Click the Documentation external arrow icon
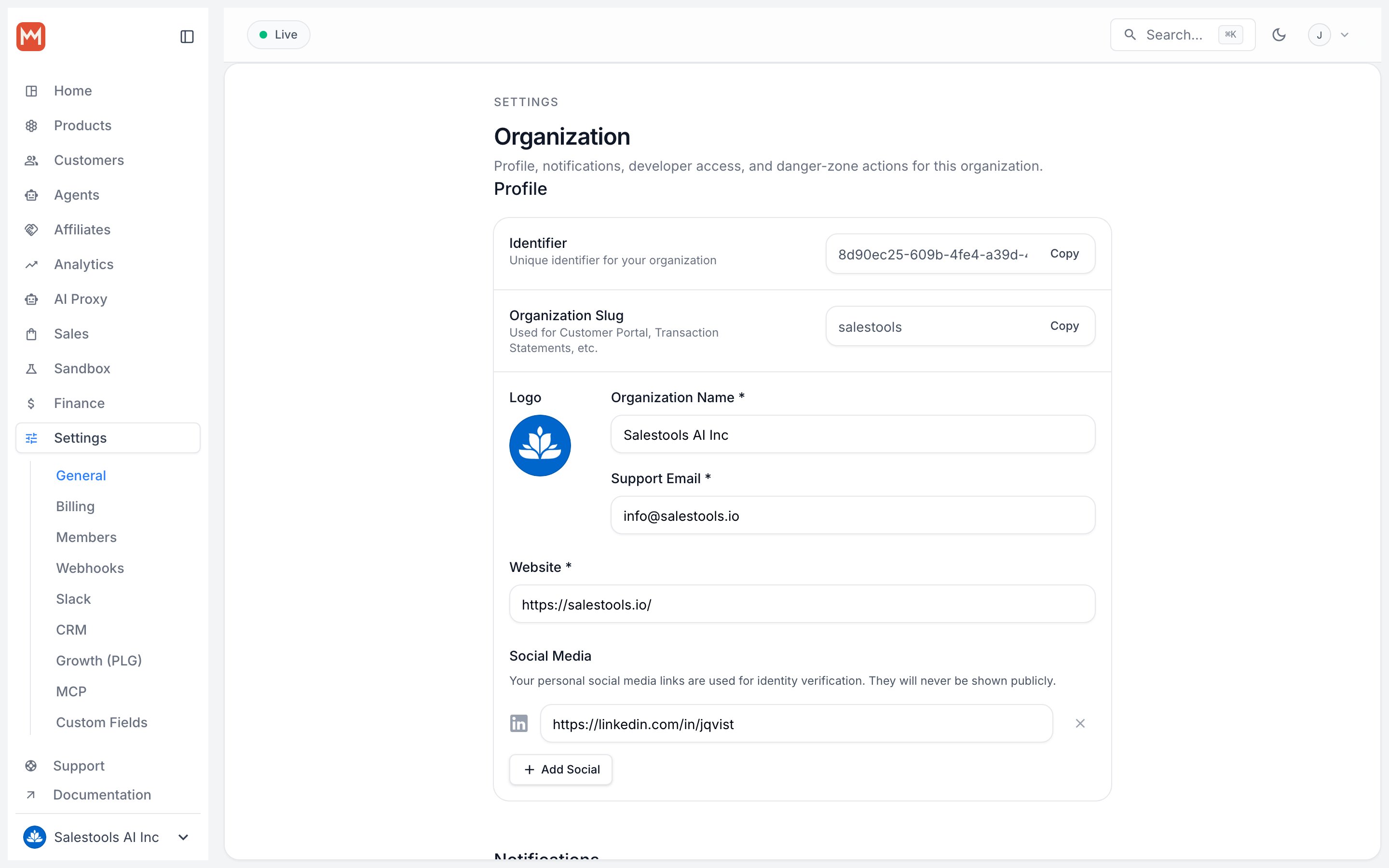Viewport: 1389px width, 868px height. 31,795
